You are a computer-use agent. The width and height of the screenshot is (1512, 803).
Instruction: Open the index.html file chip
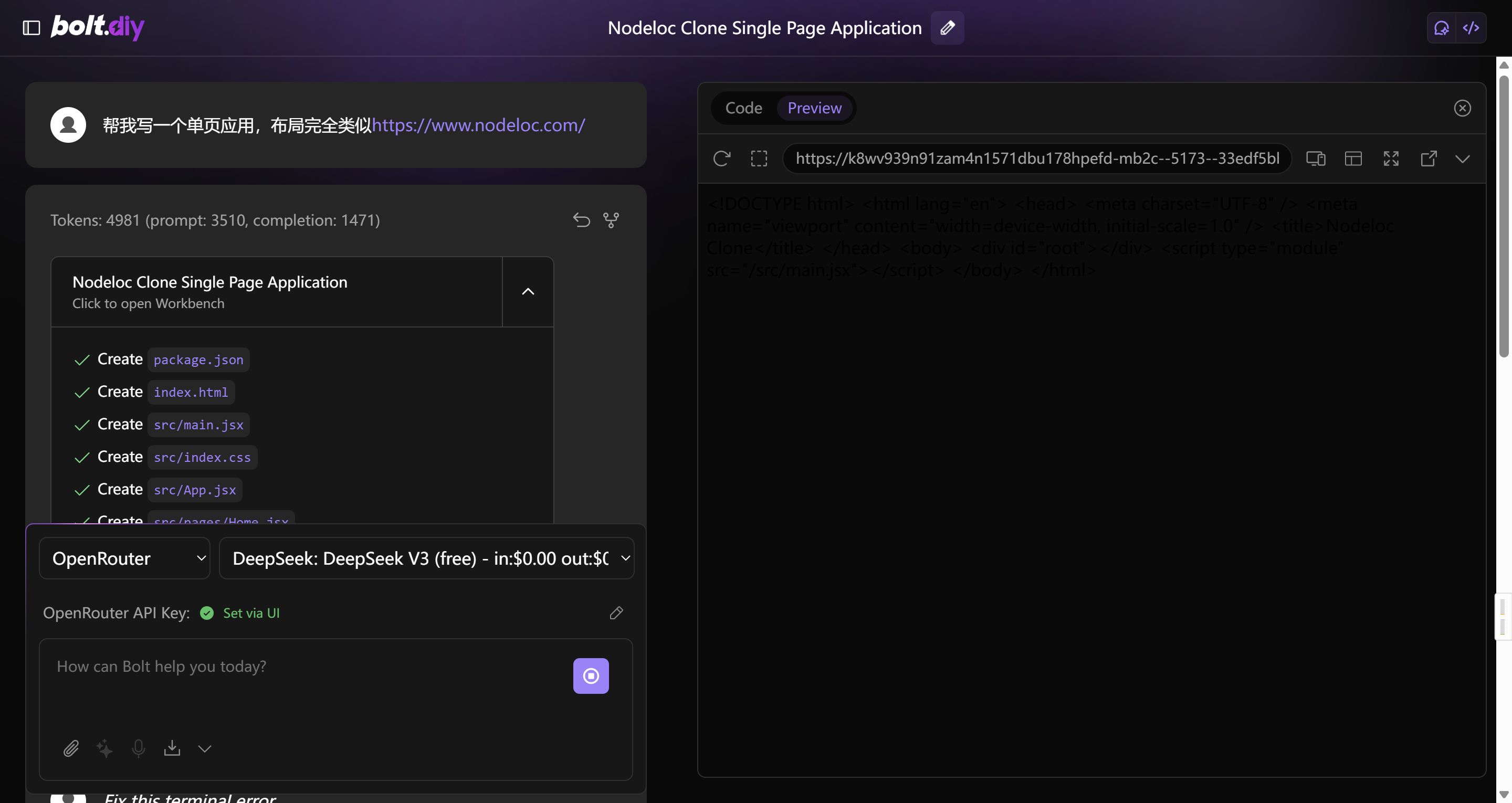(191, 392)
